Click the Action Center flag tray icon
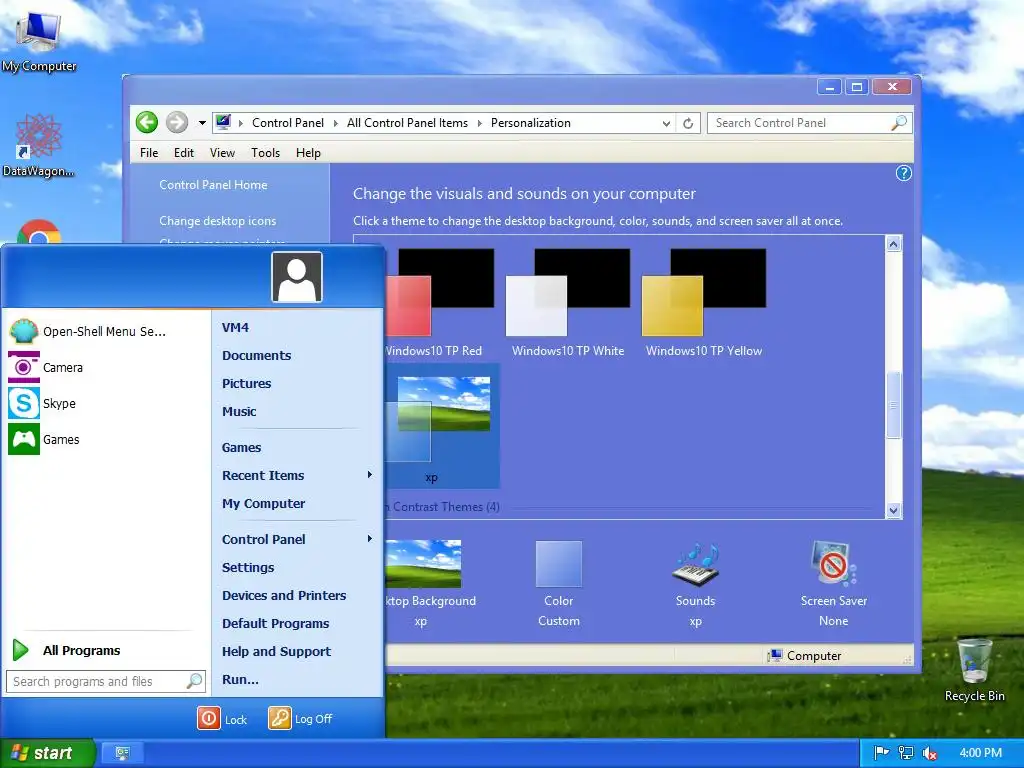1024x768 pixels. coord(882,753)
